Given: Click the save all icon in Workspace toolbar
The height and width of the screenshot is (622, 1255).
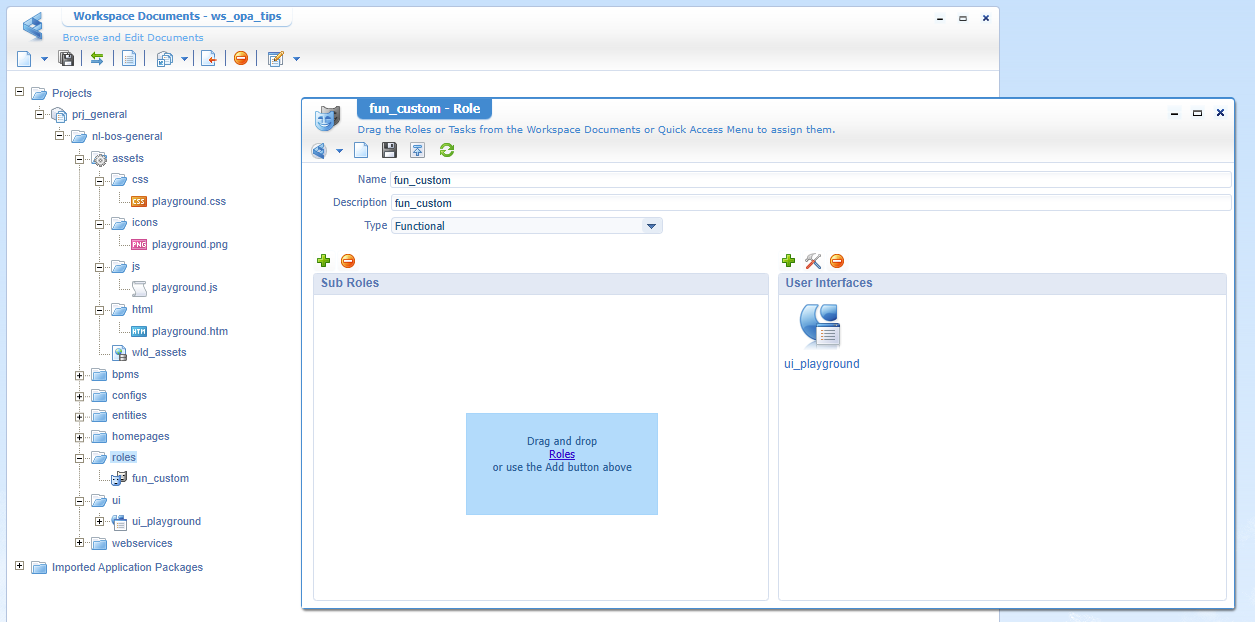Looking at the screenshot, I should [67, 58].
